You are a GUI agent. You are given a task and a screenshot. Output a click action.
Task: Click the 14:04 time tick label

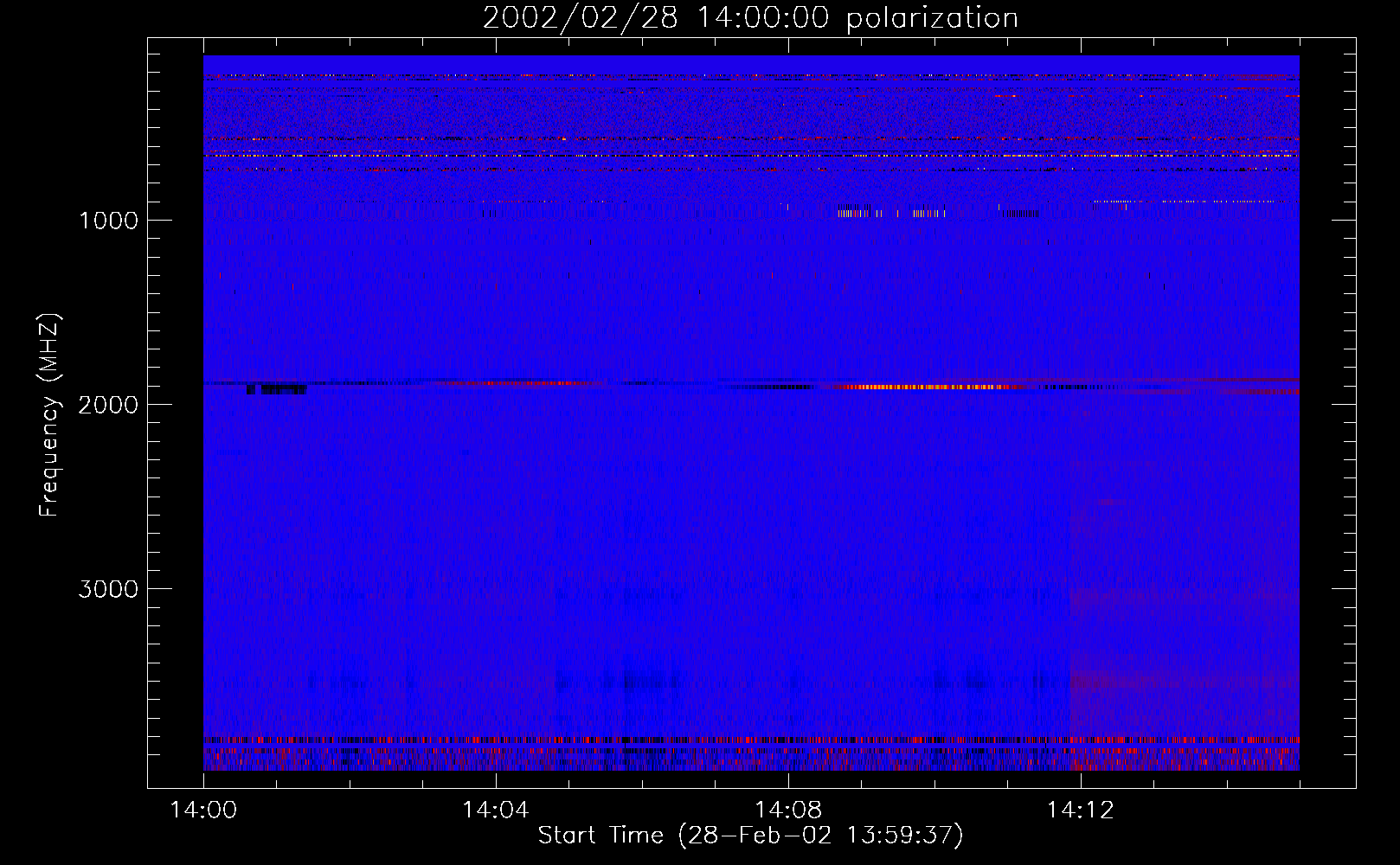(x=495, y=811)
